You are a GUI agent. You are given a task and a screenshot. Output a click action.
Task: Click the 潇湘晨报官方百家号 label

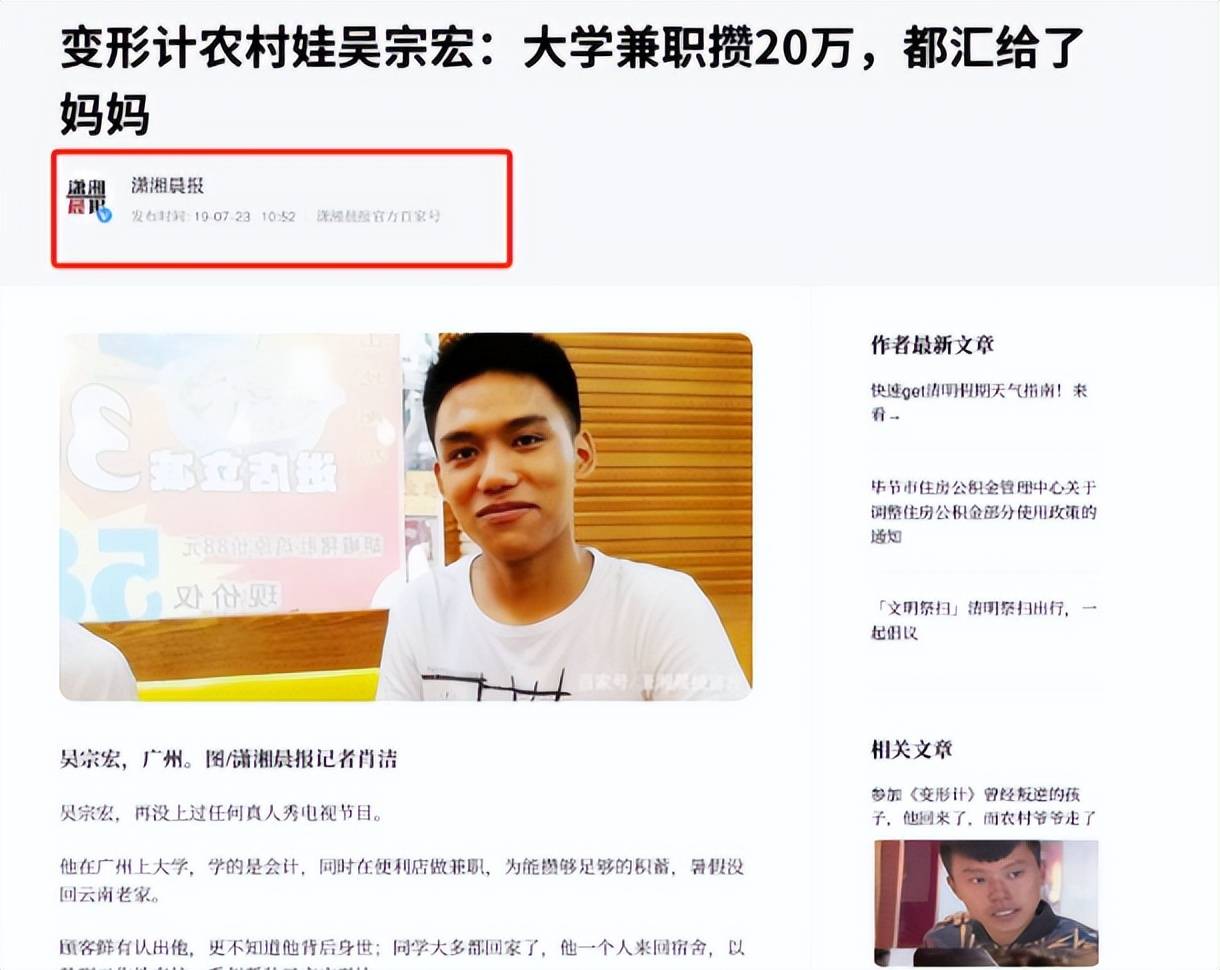[x=379, y=216]
